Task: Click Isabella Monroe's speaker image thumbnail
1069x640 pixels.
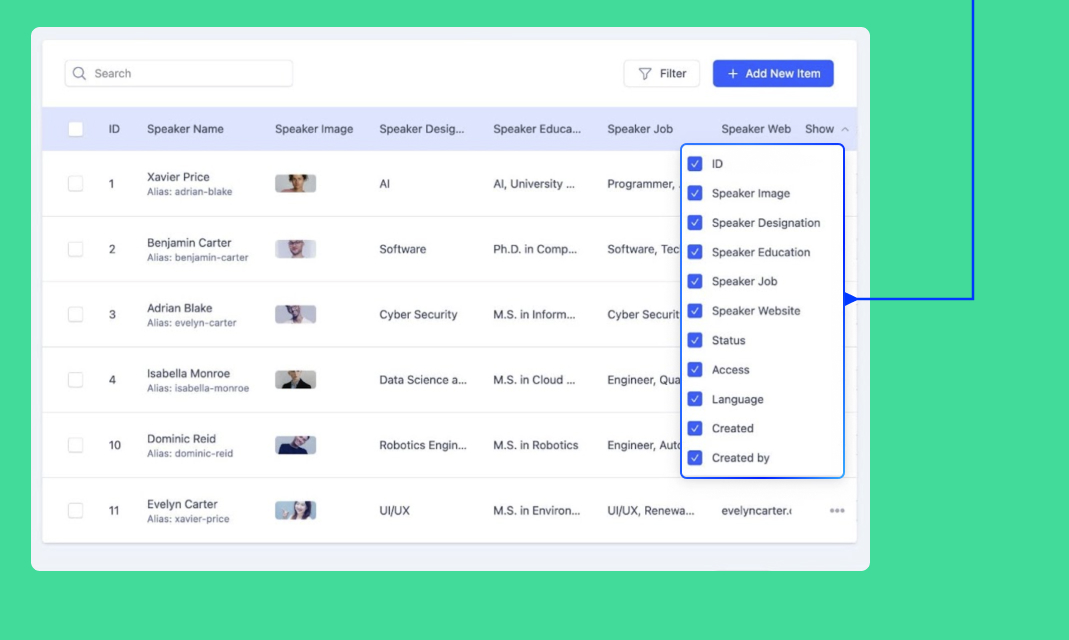Action: [x=295, y=380]
